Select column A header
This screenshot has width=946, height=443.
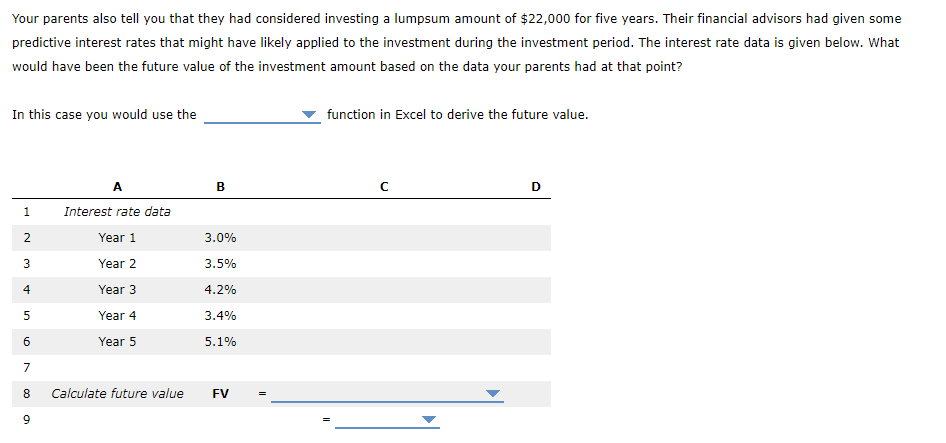(x=117, y=187)
